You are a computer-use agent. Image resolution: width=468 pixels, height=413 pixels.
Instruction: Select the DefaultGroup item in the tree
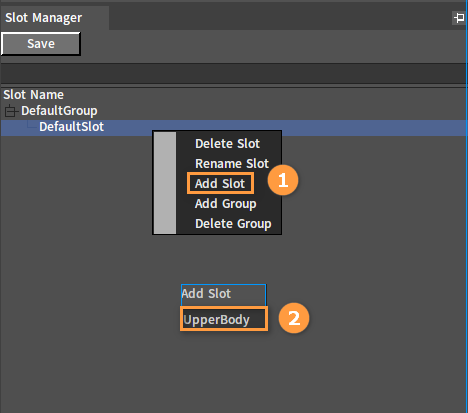[x=59, y=111]
